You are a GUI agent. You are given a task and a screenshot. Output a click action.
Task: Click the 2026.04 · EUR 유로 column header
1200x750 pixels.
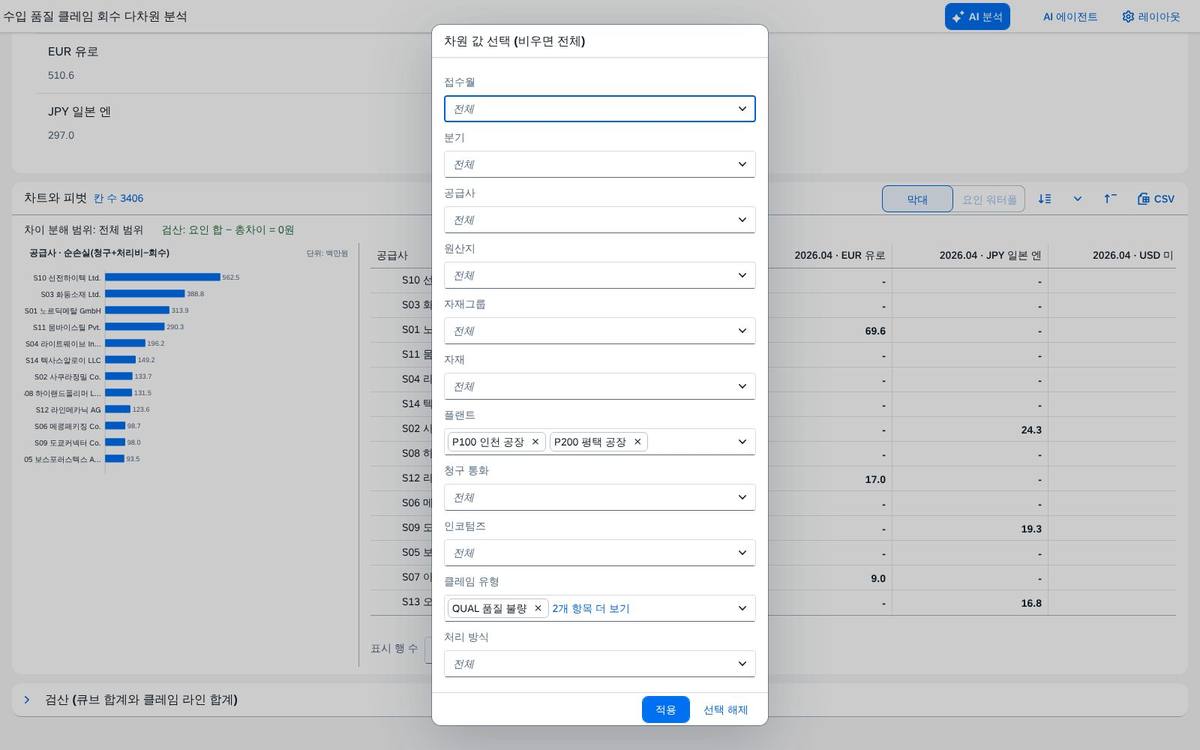pos(840,255)
